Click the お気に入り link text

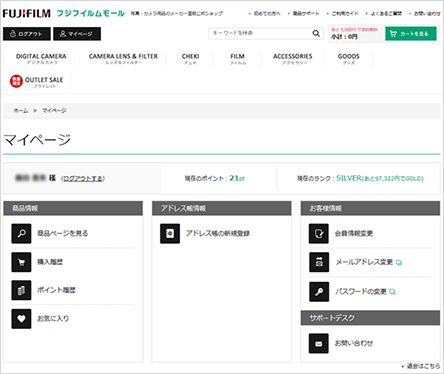pos(53,319)
